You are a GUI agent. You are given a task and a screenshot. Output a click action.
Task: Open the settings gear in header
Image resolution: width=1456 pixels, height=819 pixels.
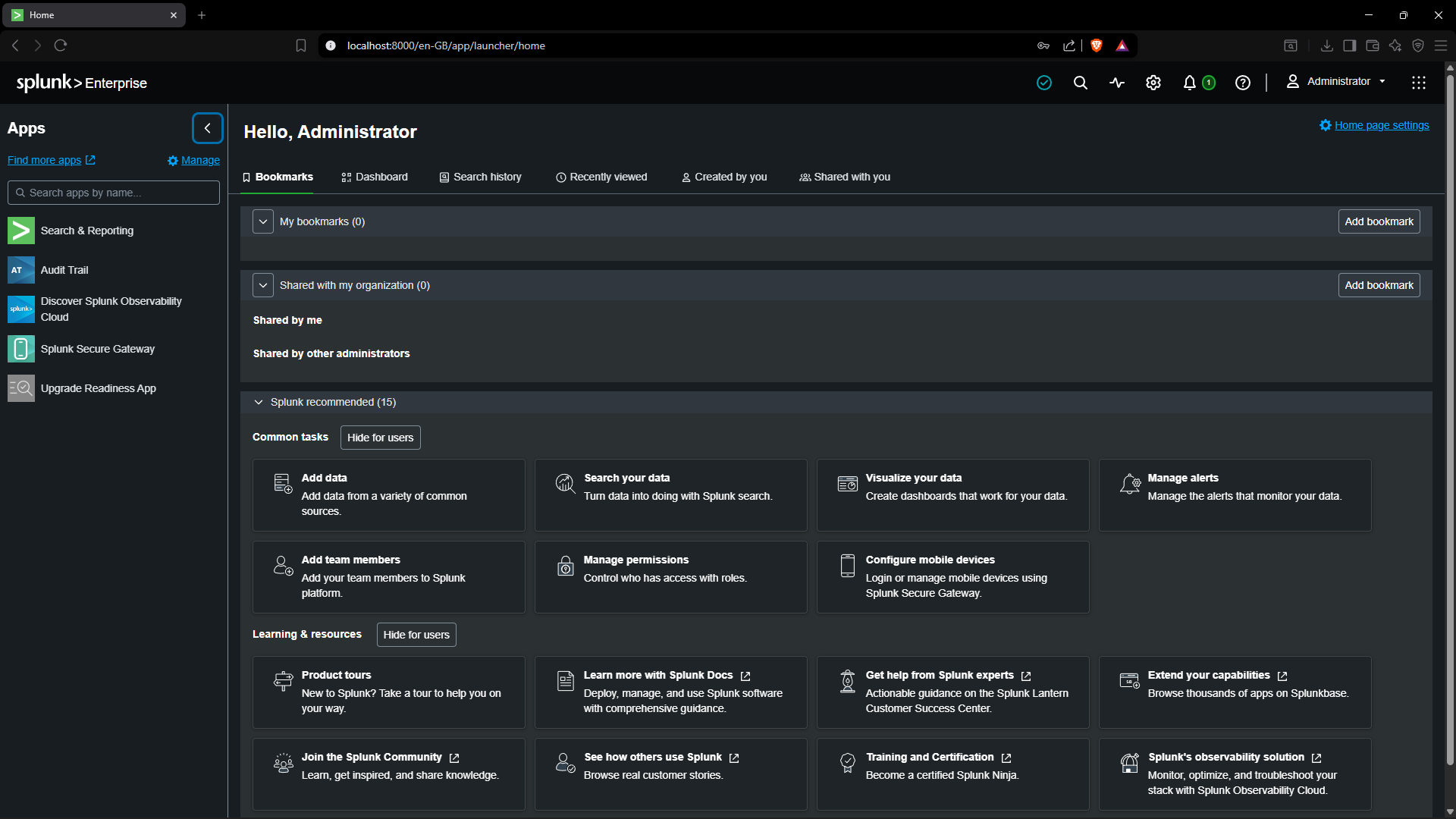1153,83
